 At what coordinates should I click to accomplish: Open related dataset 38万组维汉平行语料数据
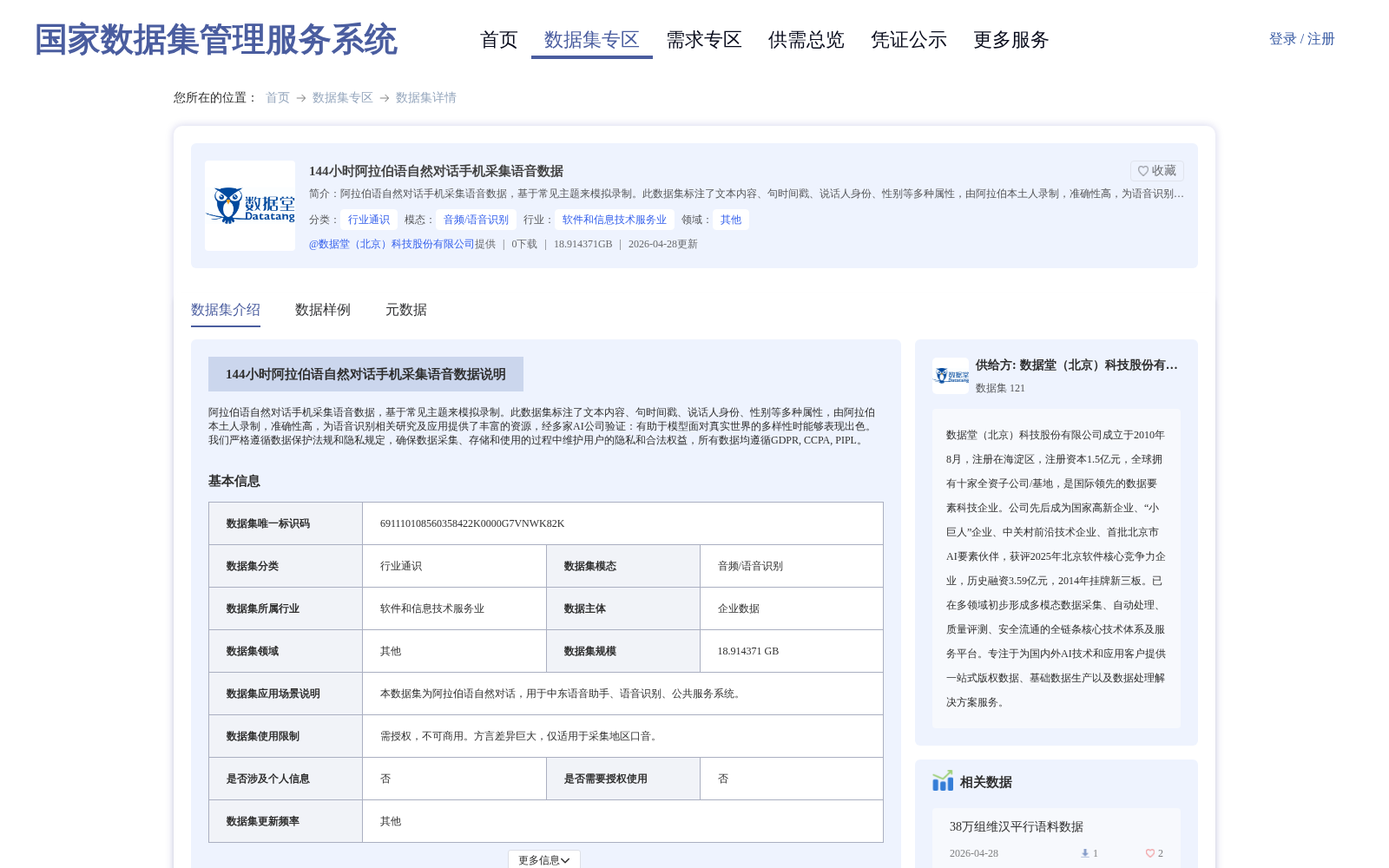point(1017,827)
